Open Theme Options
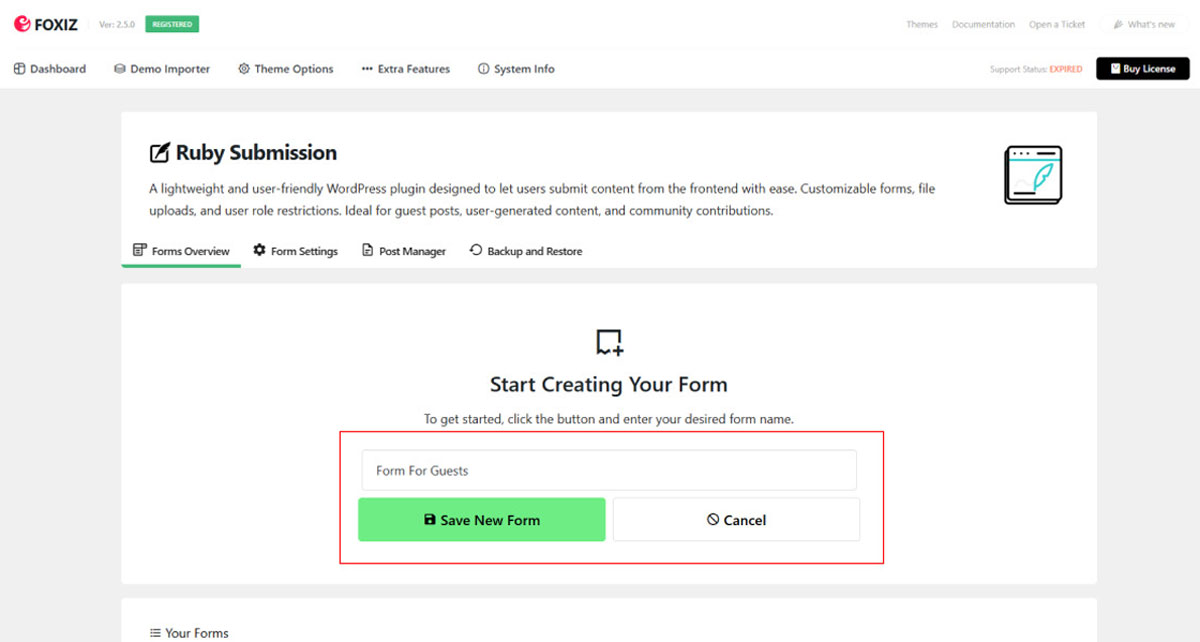Image resolution: width=1200 pixels, height=642 pixels. point(286,69)
